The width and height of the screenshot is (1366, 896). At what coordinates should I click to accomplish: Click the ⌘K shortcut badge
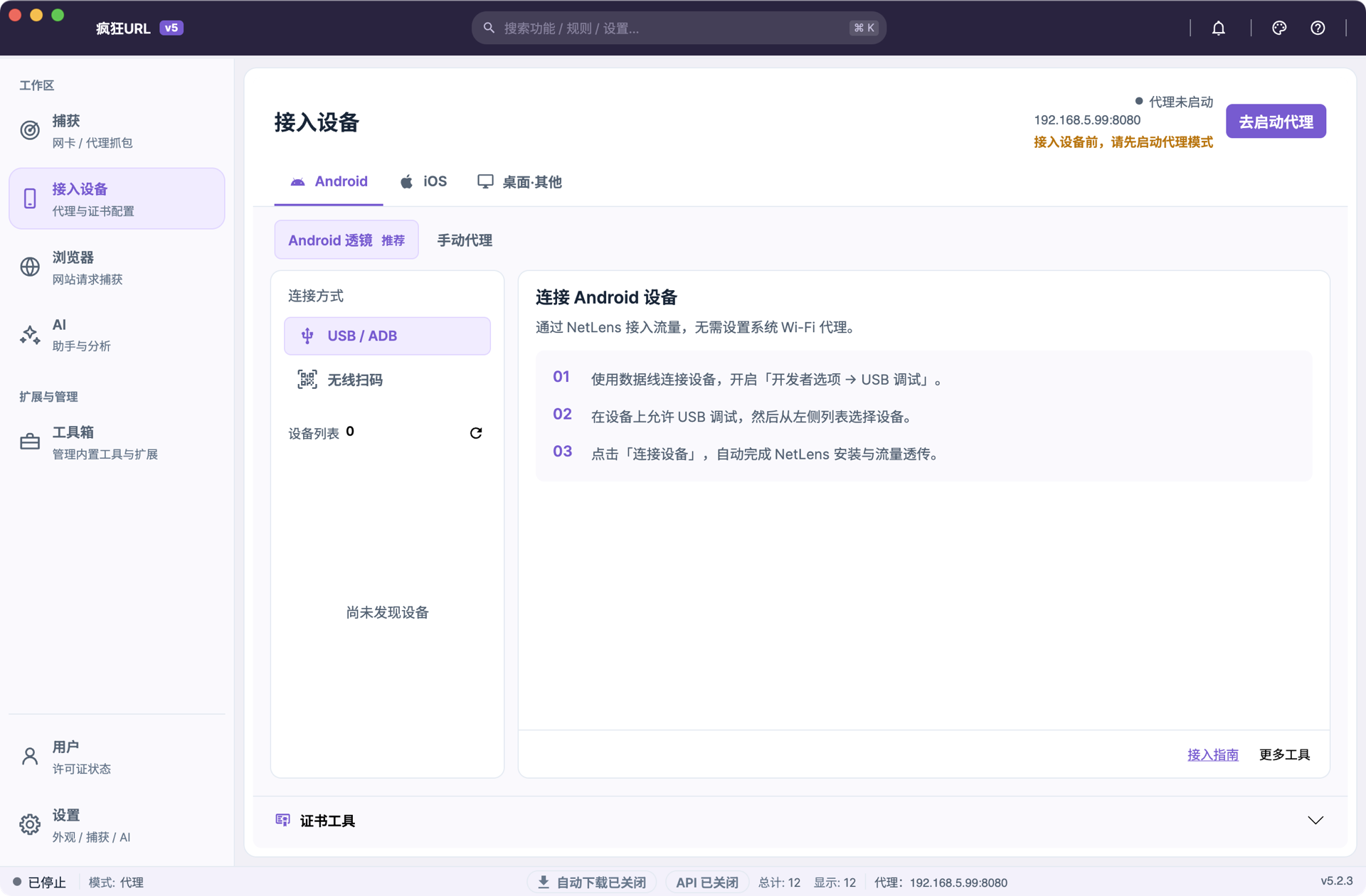[x=864, y=28]
